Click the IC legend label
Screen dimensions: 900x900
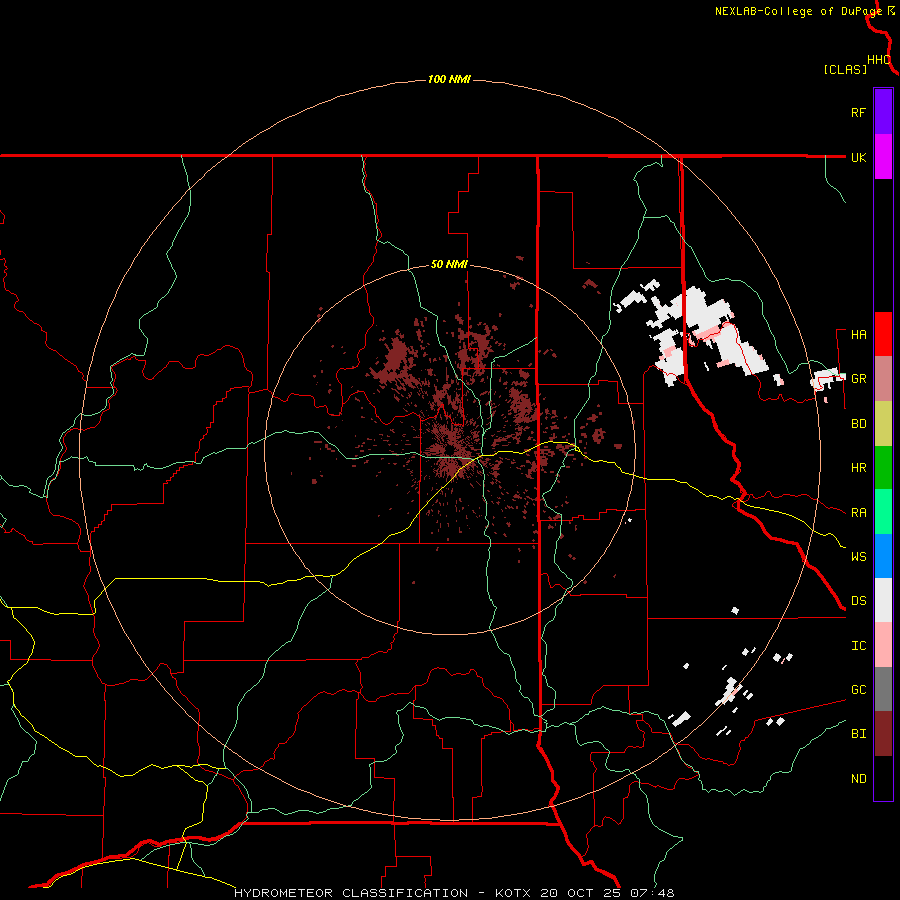point(858,646)
